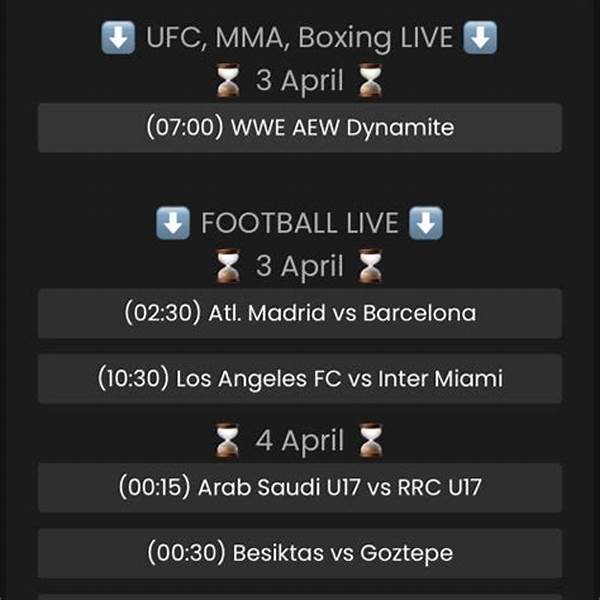Click the down-arrow icon before "FOOTBALL LIVE"
Screen dimensions: 600x600
173,223
